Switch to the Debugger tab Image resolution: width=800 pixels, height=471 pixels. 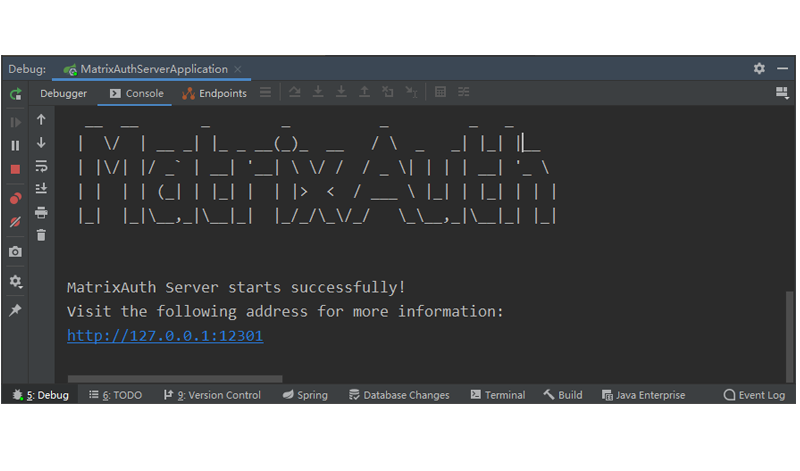pos(63,94)
